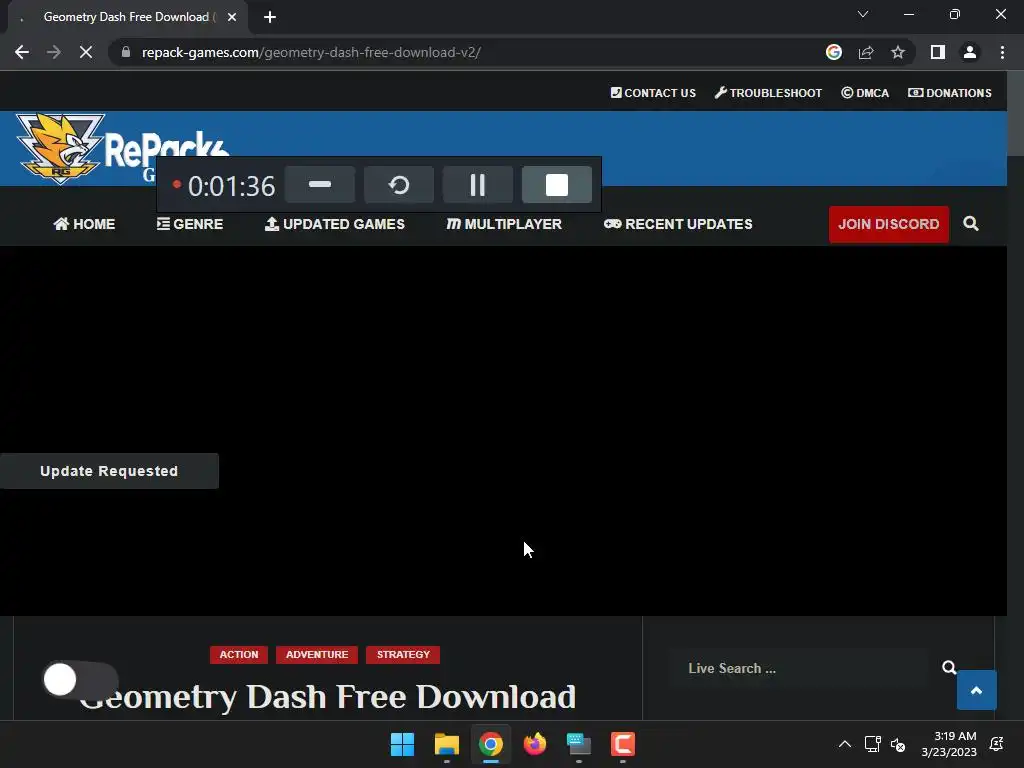This screenshot has height=768, width=1024.
Task: Open the notification center icon
Action: [997, 744]
